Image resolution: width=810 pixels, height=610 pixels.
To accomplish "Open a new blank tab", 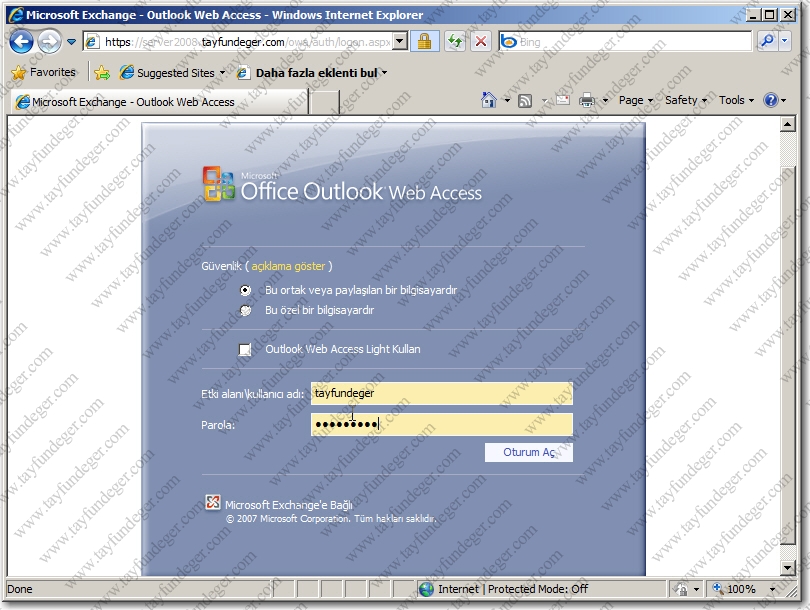I will tap(324, 102).
